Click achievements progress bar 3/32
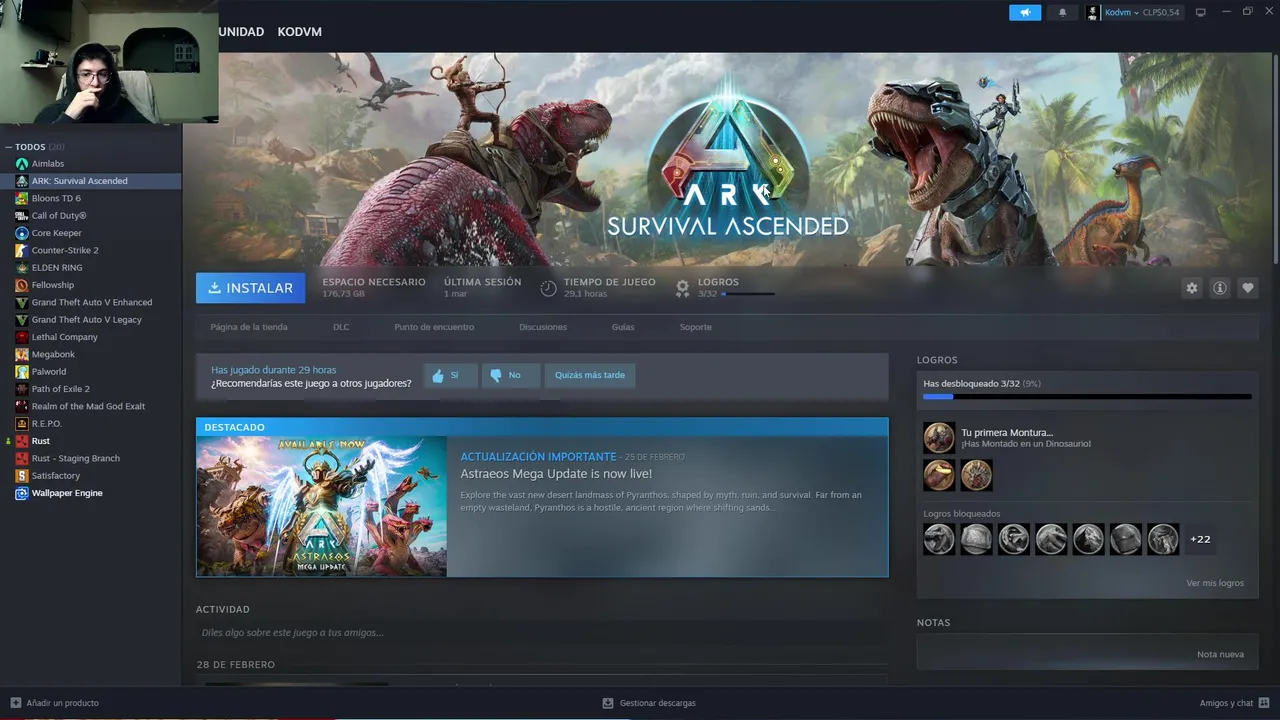 coord(1087,397)
